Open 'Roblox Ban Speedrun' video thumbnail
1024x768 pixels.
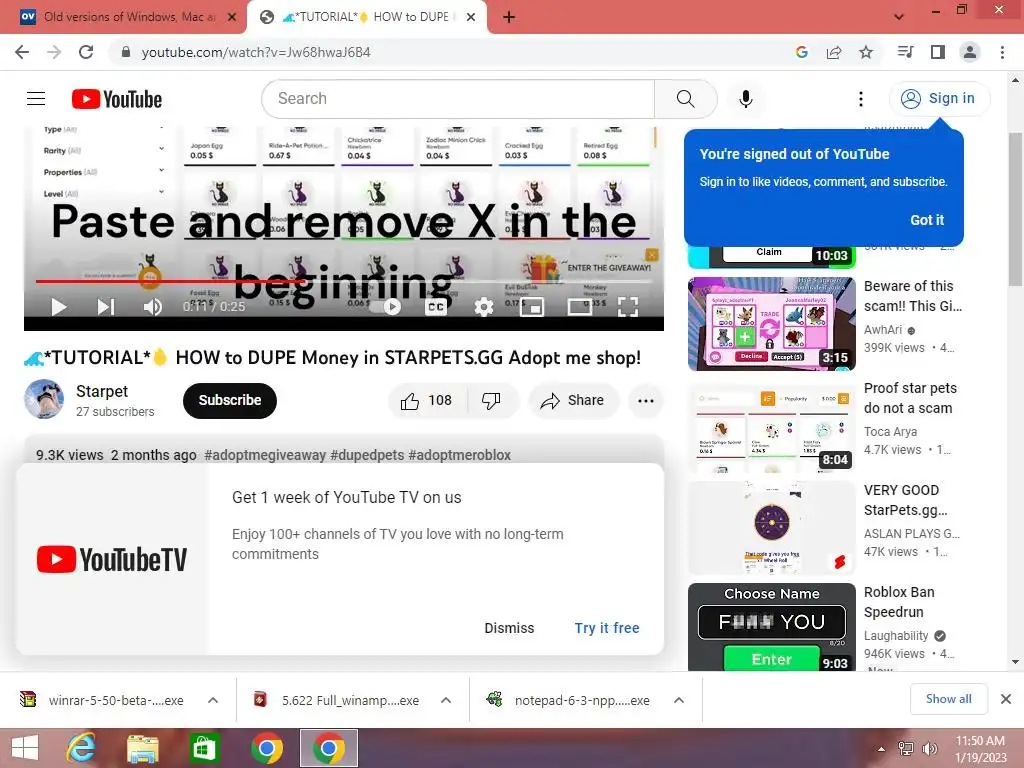[771, 627]
